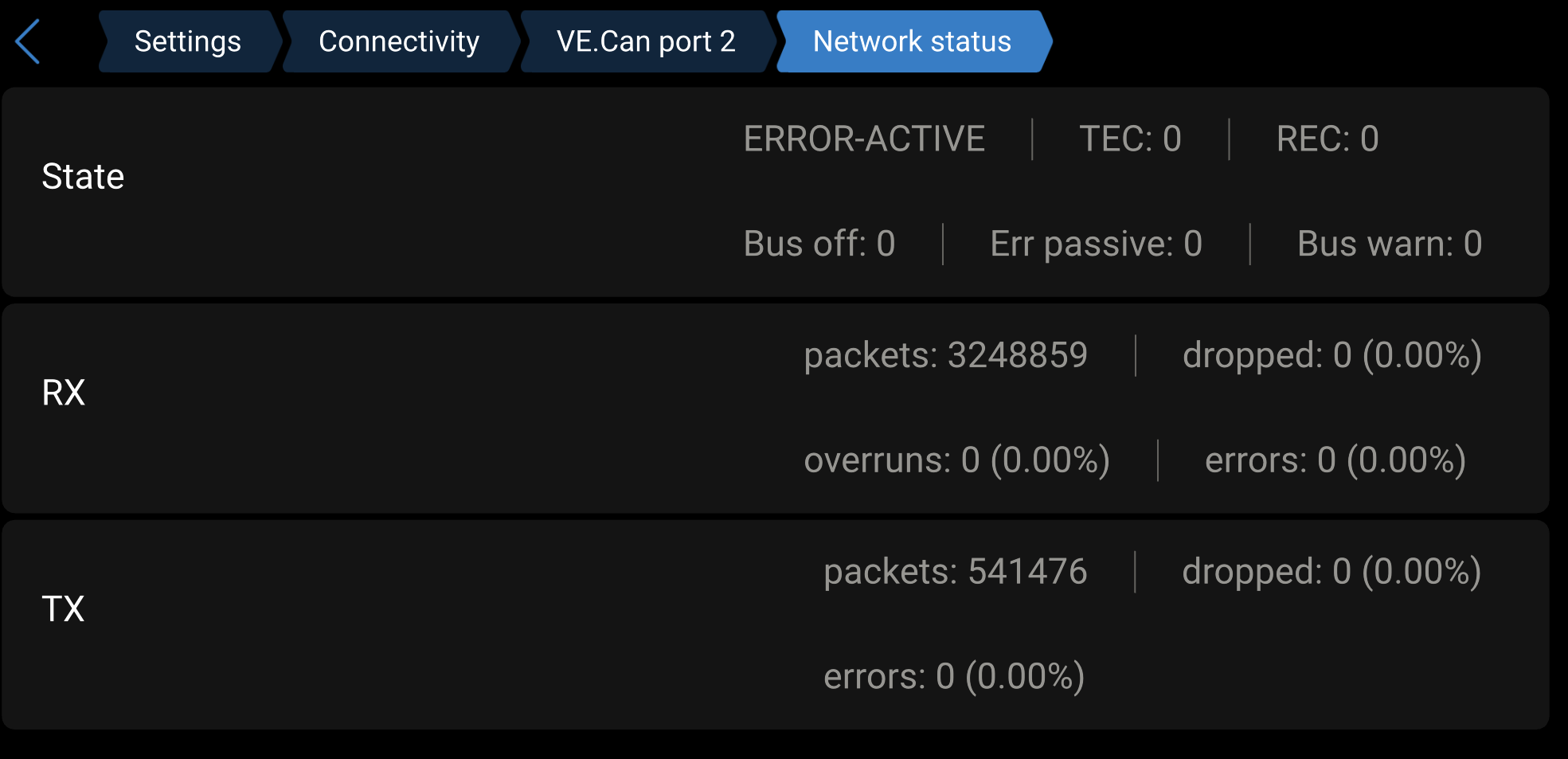The width and height of the screenshot is (1568, 759).
Task: Return to the VE.Can port 2 breadcrumb
Action: pyautogui.click(x=646, y=41)
